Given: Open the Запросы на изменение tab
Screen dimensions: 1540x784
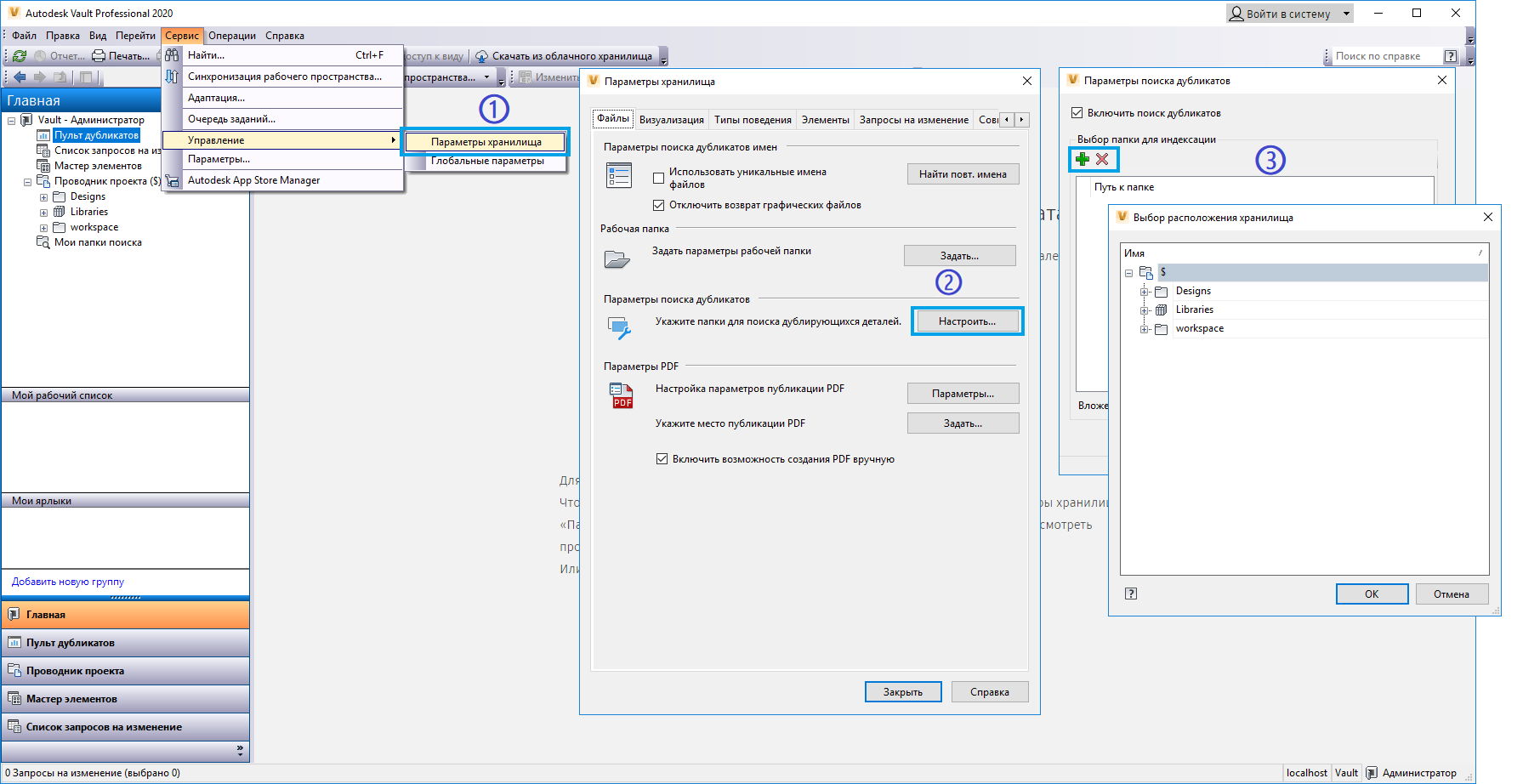Looking at the screenshot, I should 913,120.
